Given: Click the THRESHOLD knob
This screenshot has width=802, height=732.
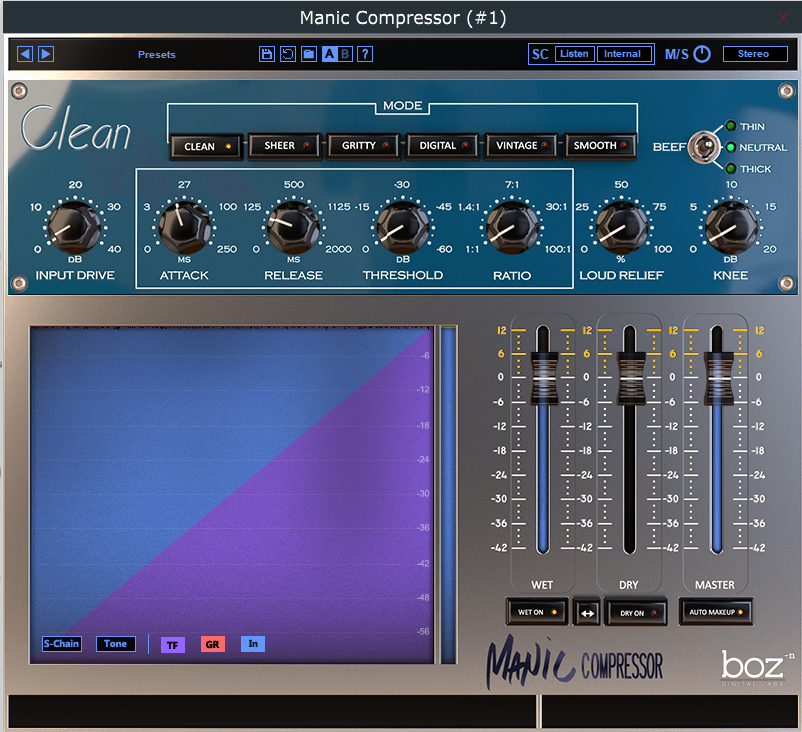Looking at the screenshot, I should tap(403, 227).
